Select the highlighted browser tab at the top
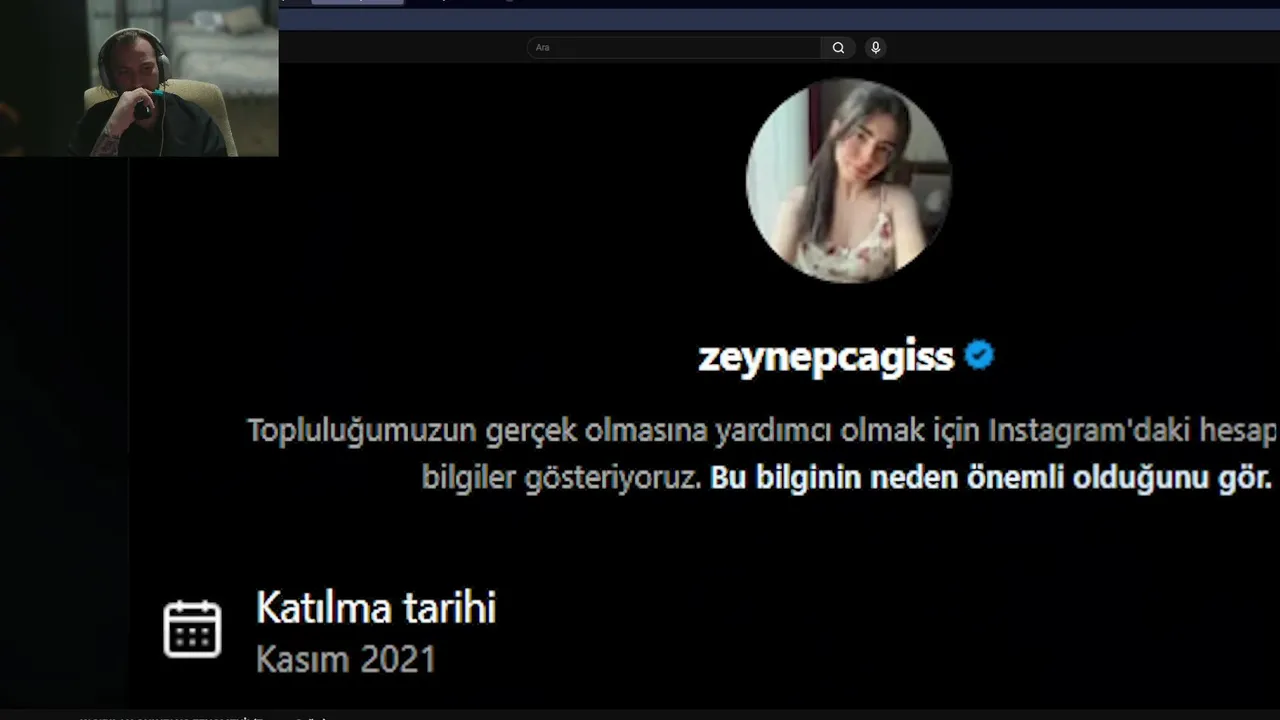 [x=357, y=2]
